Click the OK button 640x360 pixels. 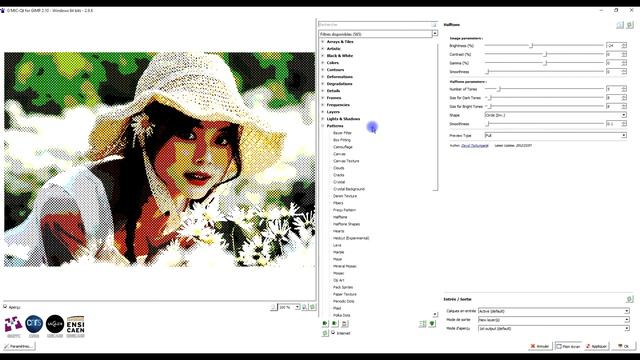tap(623, 346)
